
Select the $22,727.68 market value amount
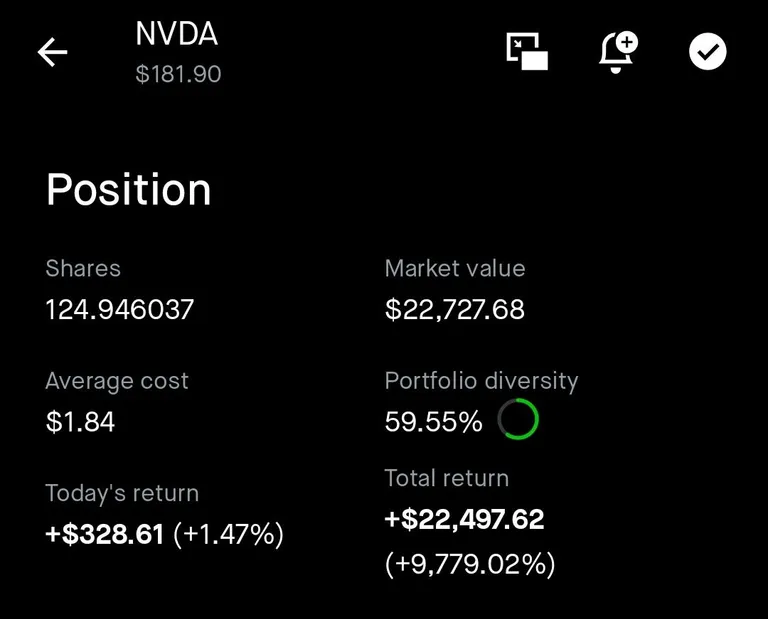click(455, 310)
